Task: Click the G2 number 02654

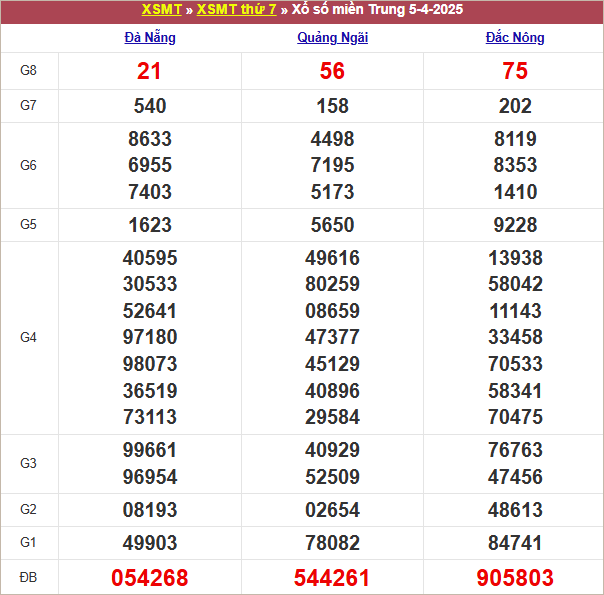Action: click(x=332, y=510)
